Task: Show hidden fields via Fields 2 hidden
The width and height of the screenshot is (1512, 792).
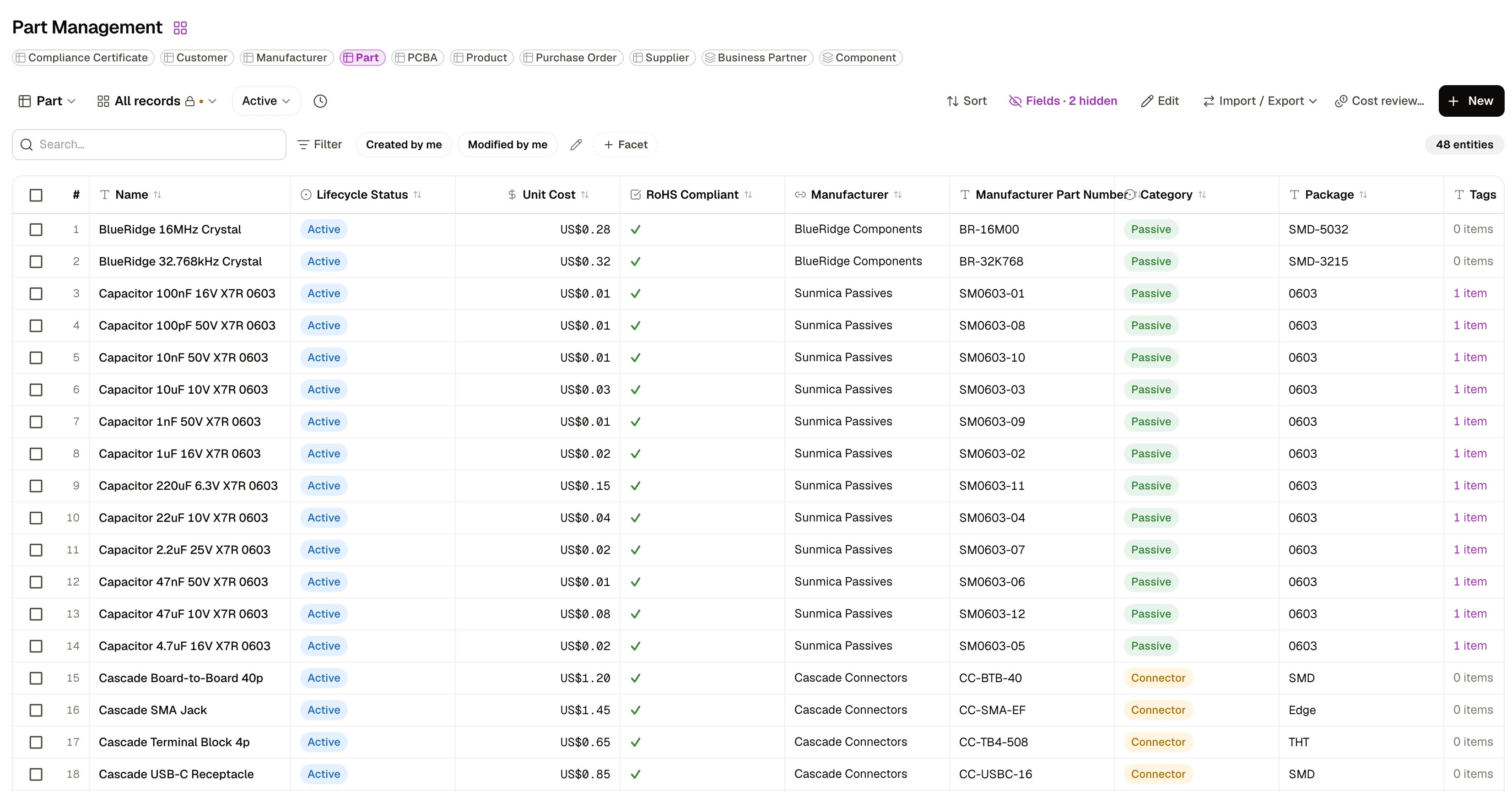Action: click(x=1063, y=101)
